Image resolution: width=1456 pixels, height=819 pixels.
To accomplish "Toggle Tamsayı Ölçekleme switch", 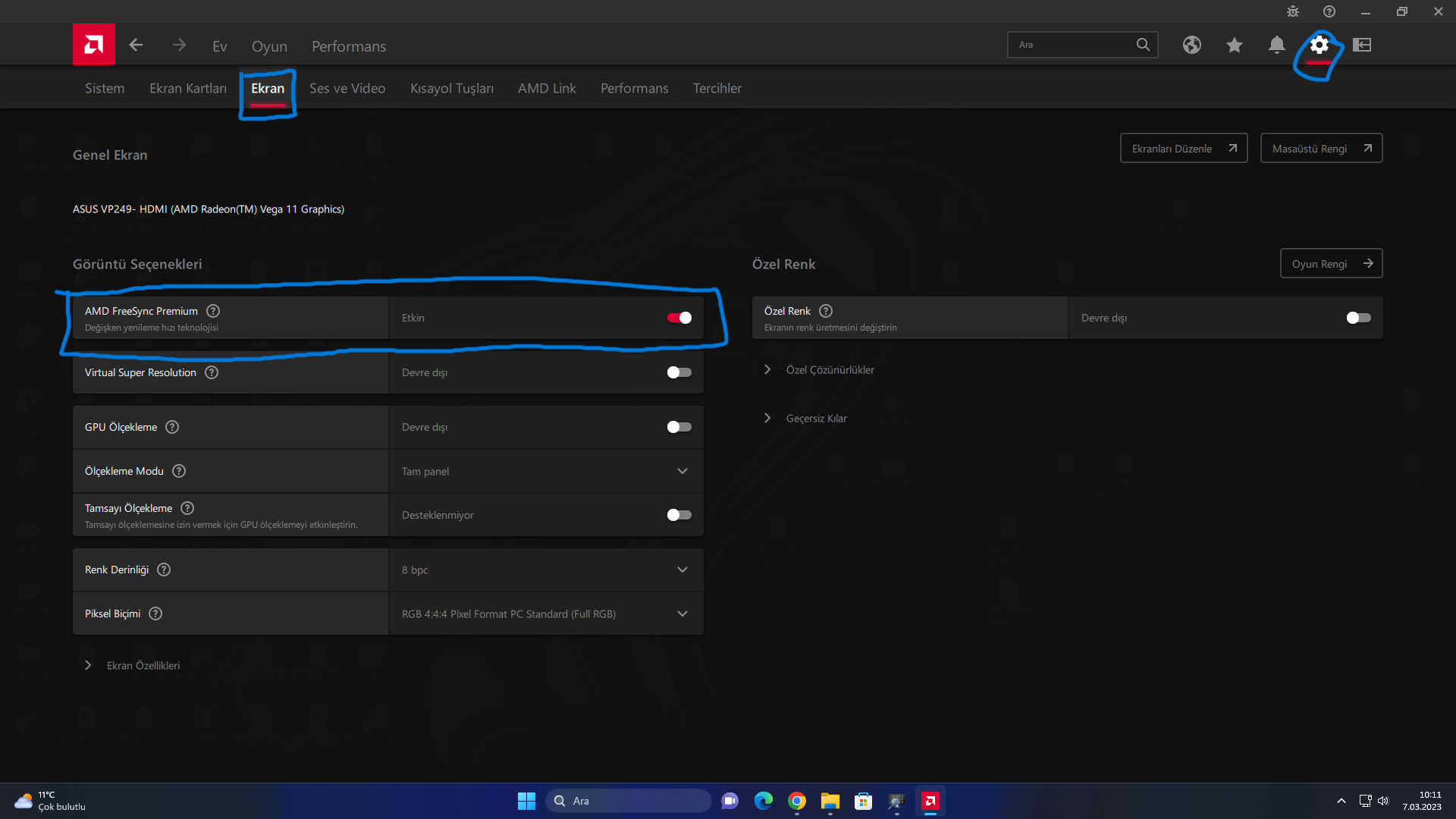I will [679, 515].
